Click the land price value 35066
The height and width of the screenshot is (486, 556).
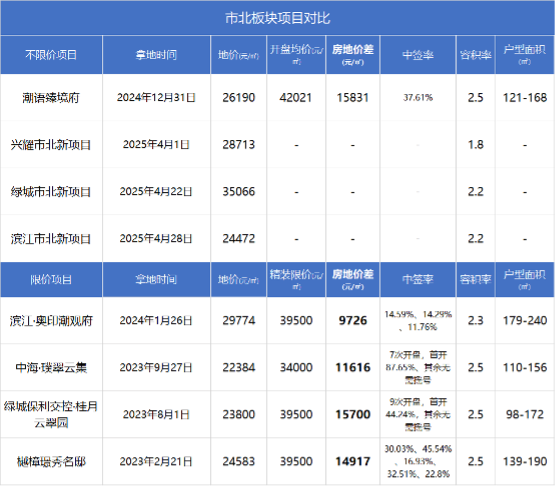[x=239, y=191]
